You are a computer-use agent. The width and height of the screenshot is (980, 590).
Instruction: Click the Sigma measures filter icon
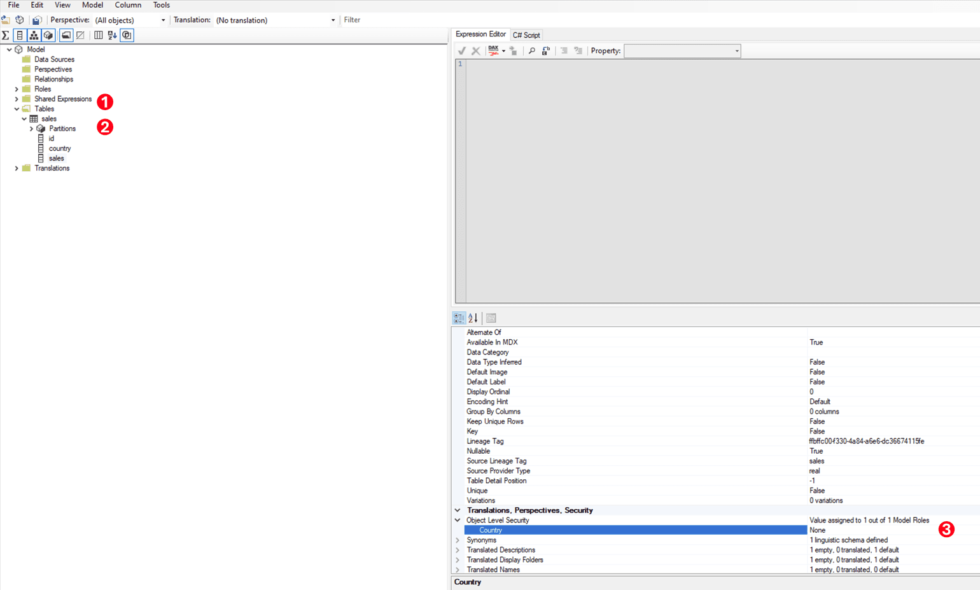coord(6,35)
